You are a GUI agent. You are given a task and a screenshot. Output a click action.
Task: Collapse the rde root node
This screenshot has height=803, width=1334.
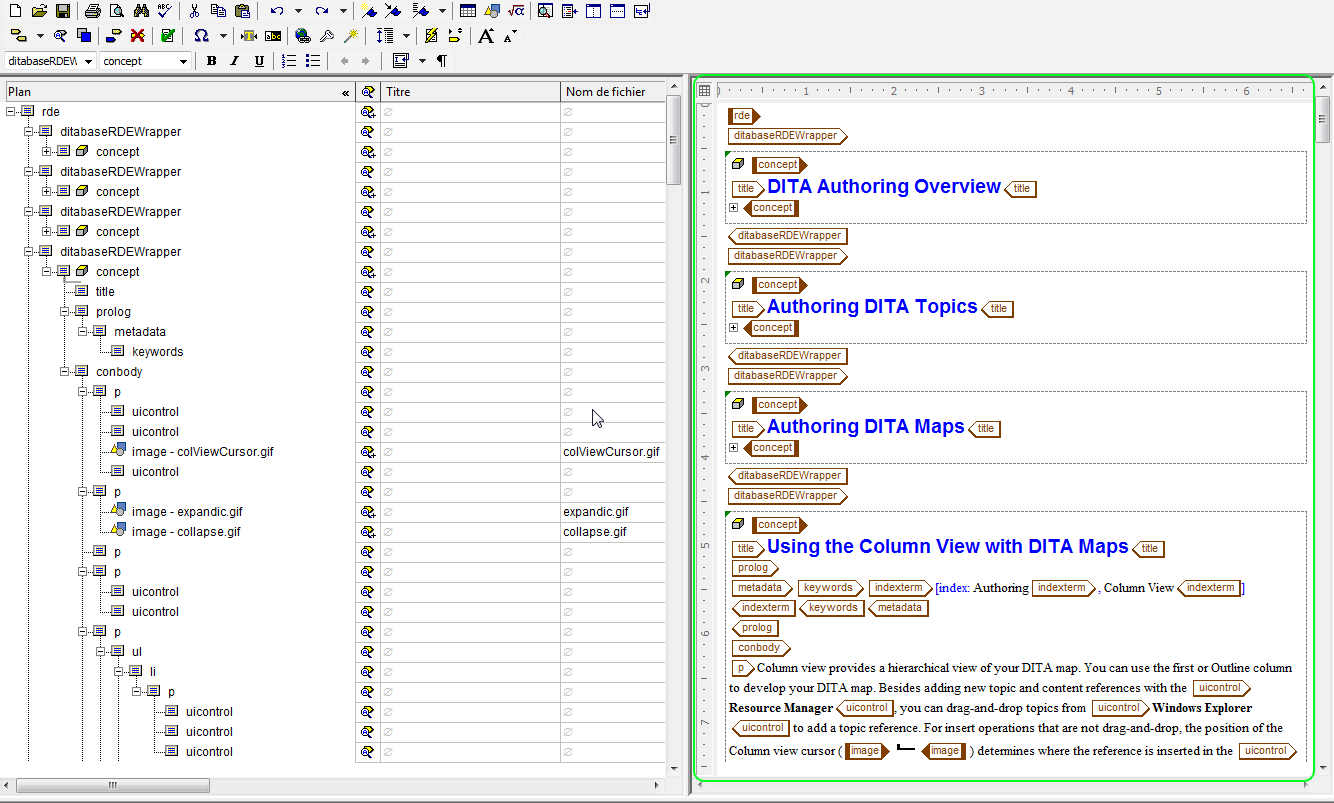point(11,111)
